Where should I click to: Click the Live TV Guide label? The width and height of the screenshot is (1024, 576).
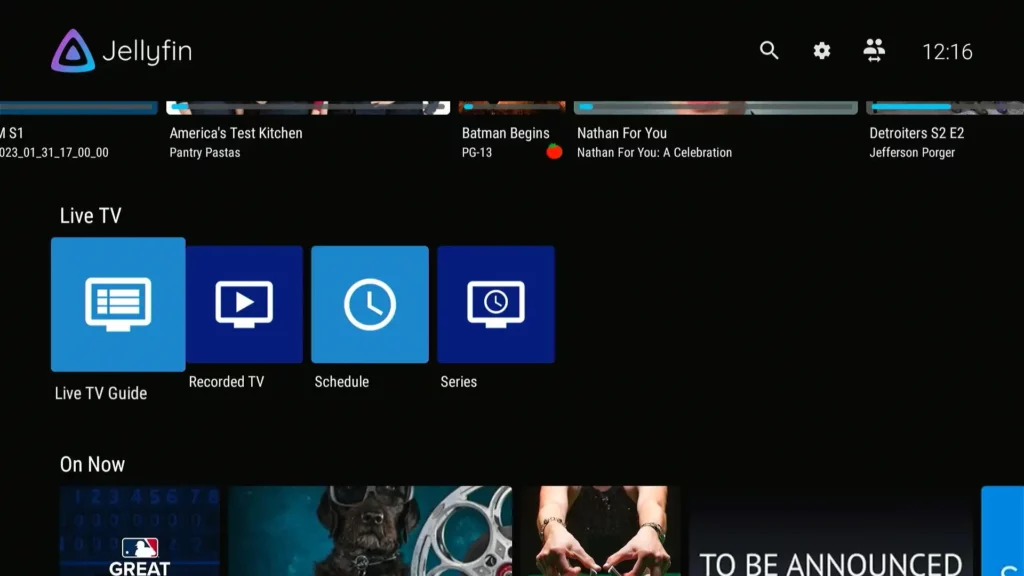pos(101,393)
